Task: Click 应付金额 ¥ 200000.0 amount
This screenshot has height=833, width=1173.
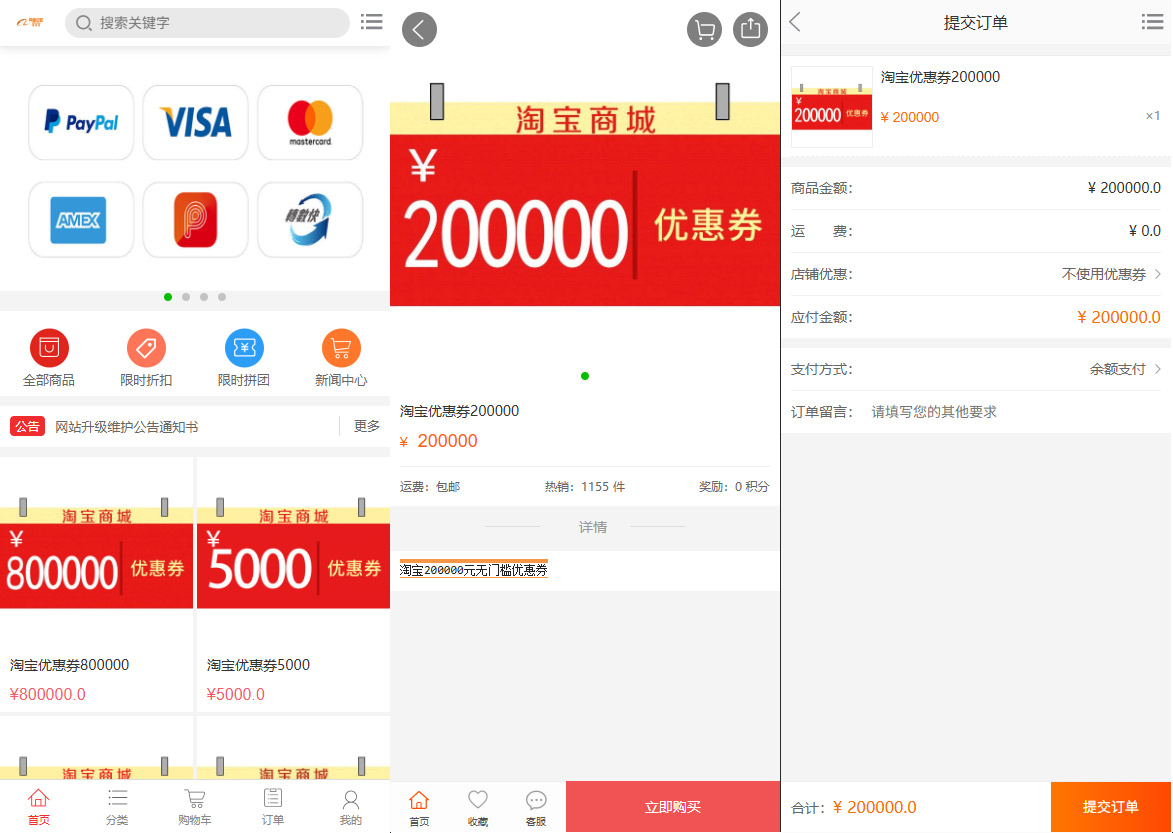Action: pyautogui.click(x=1118, y=317)
